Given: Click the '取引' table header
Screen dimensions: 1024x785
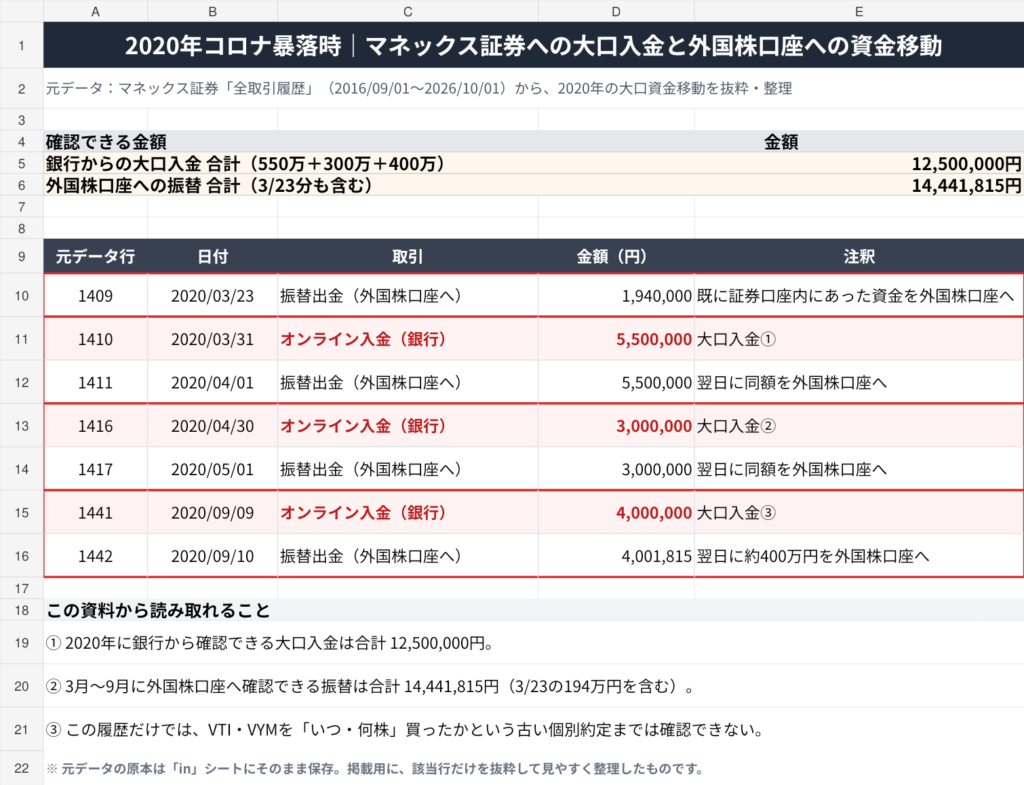Looking at the screenshot, I should (x=408, y=256).
